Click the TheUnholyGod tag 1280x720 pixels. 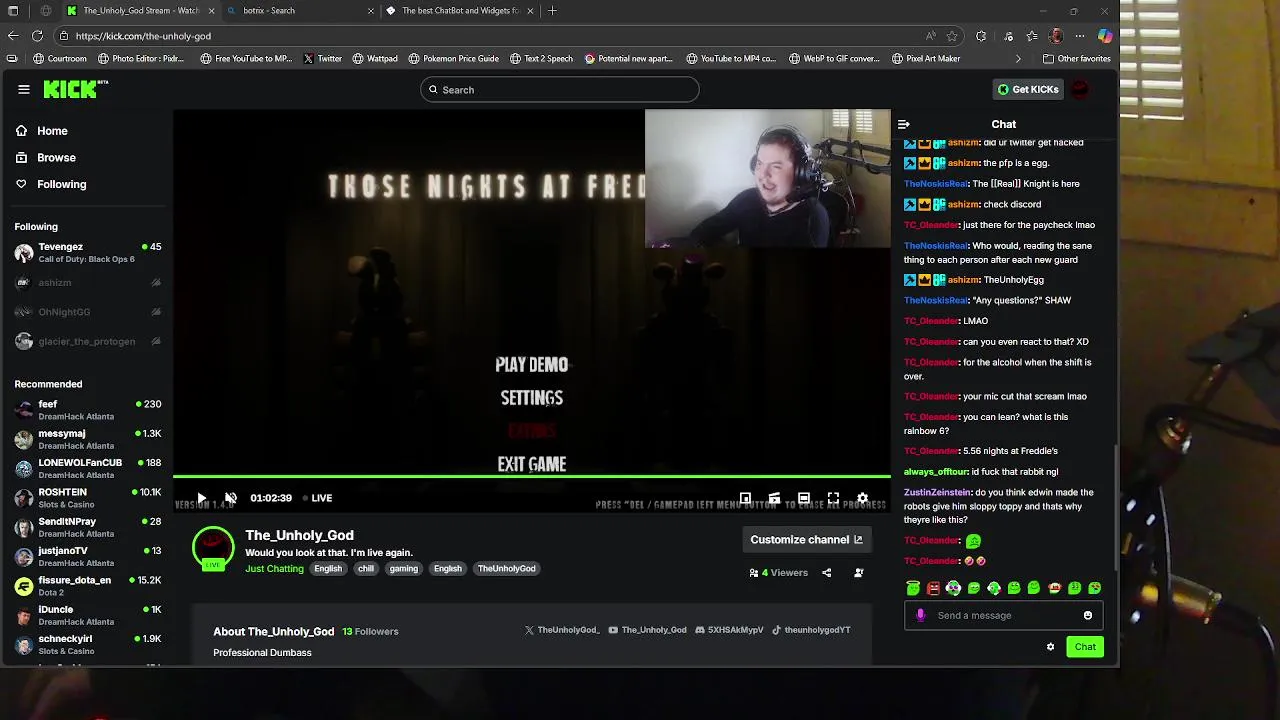(506, 569)
